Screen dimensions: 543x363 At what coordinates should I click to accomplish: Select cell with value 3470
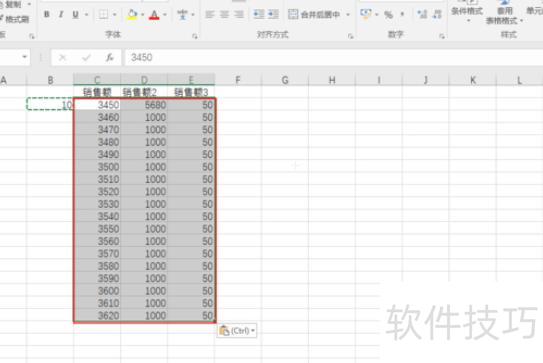(x=97, y=129)
